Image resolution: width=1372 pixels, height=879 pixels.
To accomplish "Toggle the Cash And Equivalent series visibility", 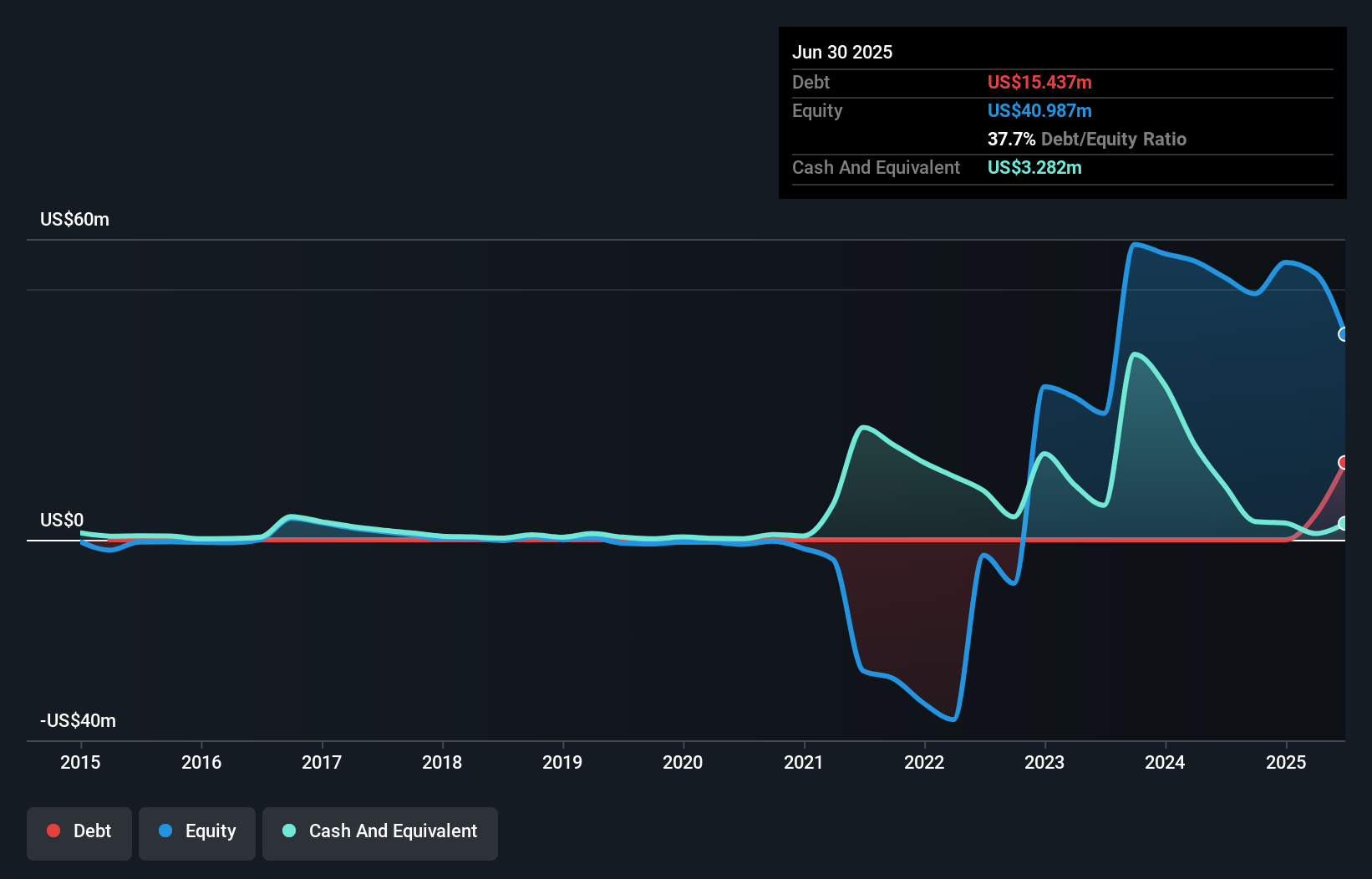I will point(380,832).
